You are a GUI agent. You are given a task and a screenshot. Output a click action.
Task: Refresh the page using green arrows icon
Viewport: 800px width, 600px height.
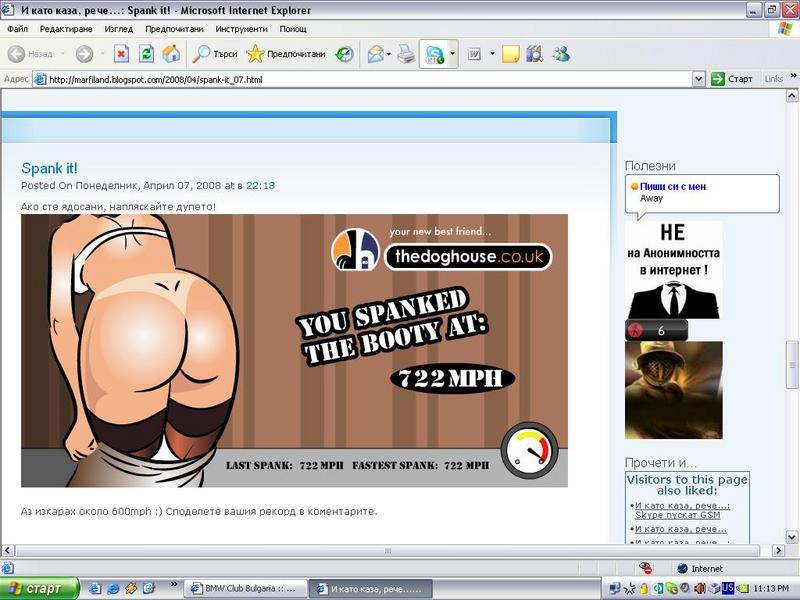[x=146, y=54]
